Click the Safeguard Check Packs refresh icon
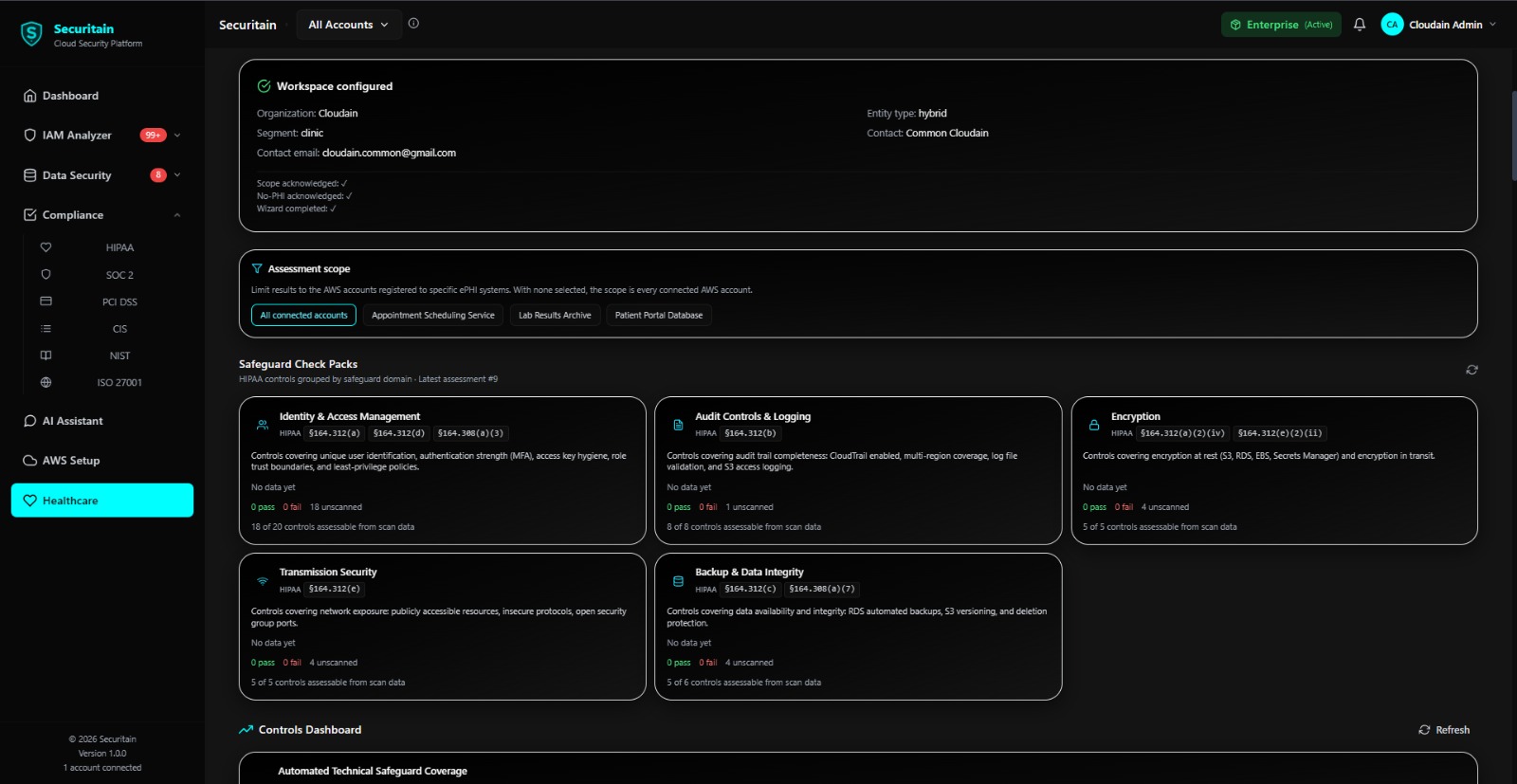 (x=1471, y=370)
